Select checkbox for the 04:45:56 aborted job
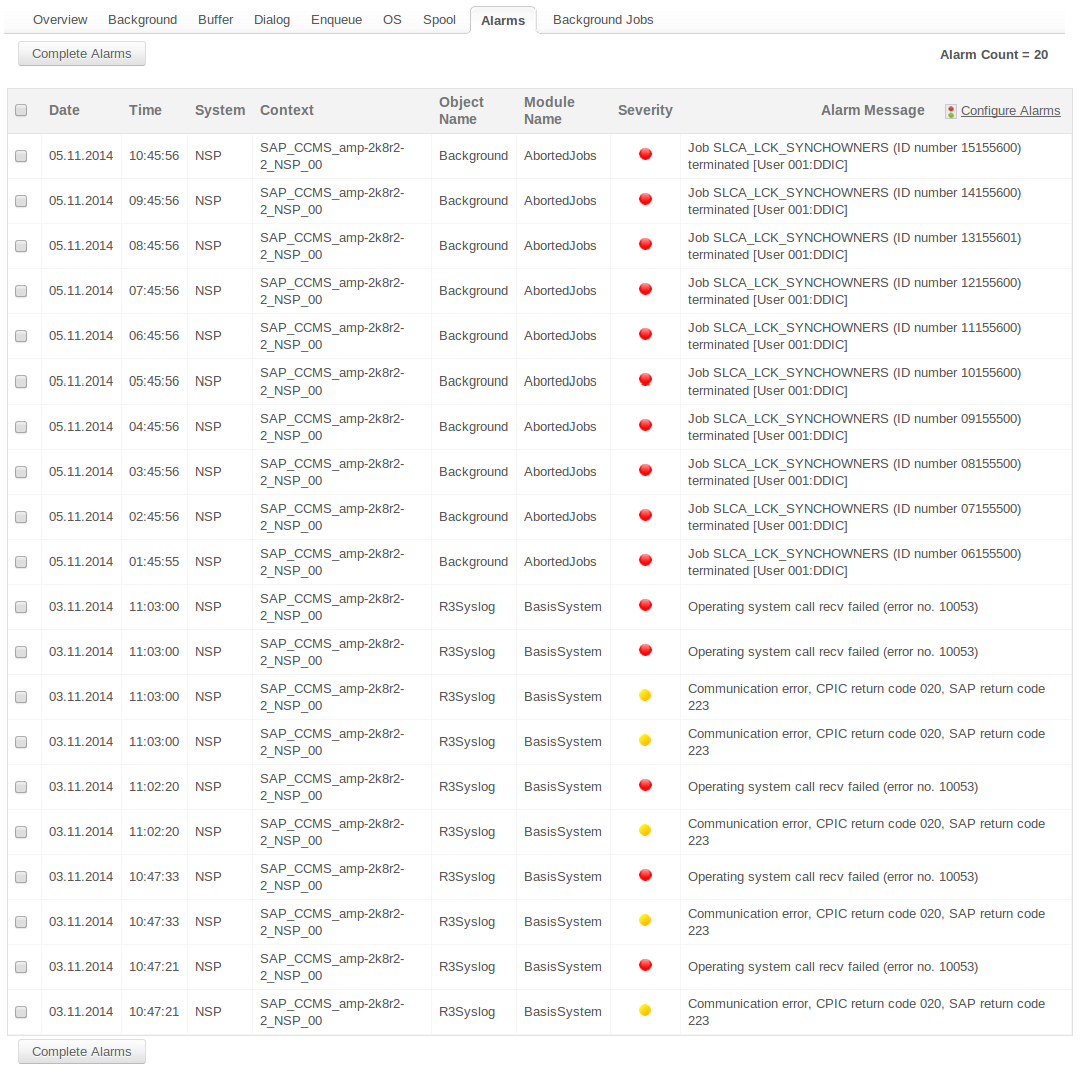This screenshot has width=1080, height=1069. tap(21, 427)
